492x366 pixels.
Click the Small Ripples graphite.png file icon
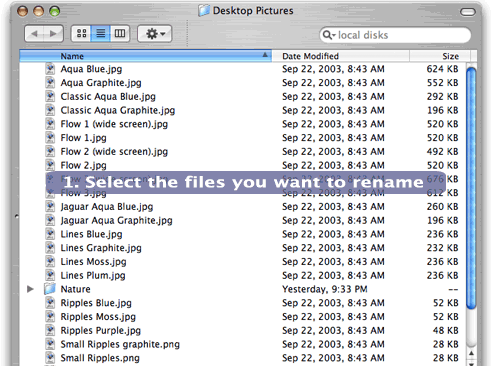(50, 344)
